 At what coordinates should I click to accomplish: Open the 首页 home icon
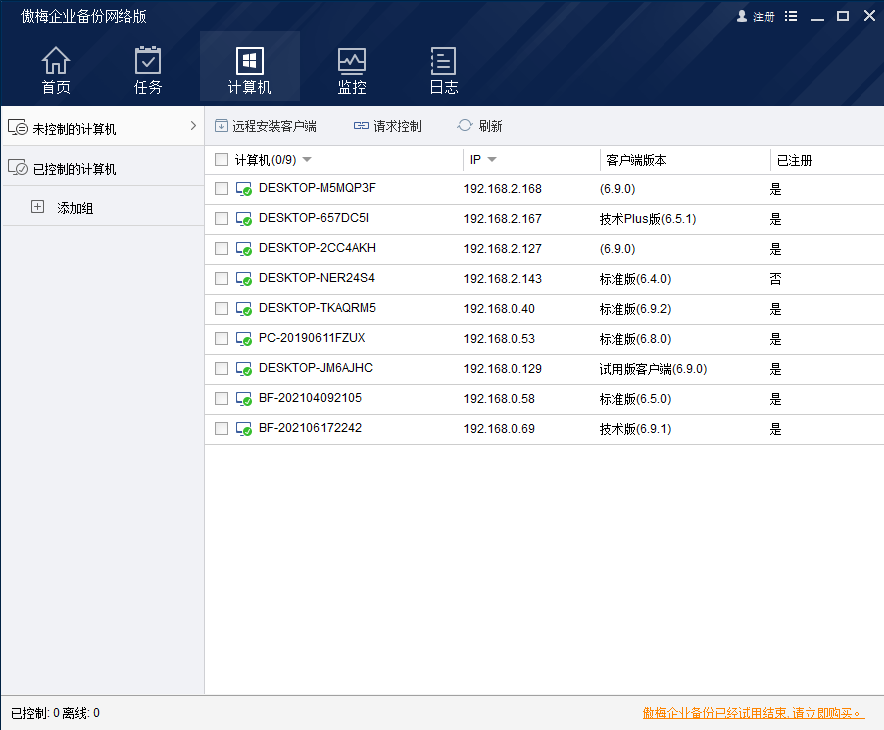point(56,61)
